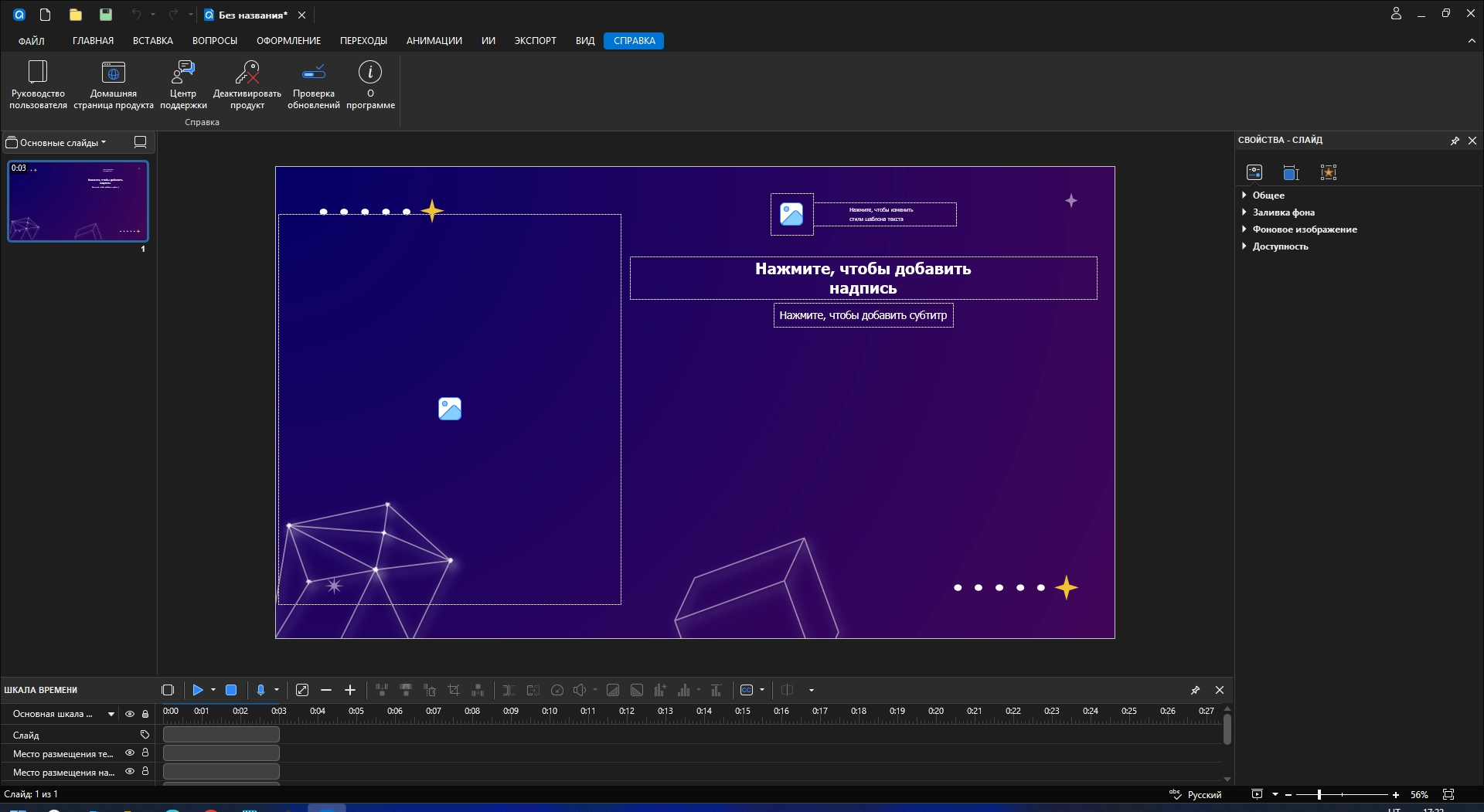Screen dimensions: 1484x812
Task: Click the microphone record icon in timeline
Action: (x=261, y=690)
